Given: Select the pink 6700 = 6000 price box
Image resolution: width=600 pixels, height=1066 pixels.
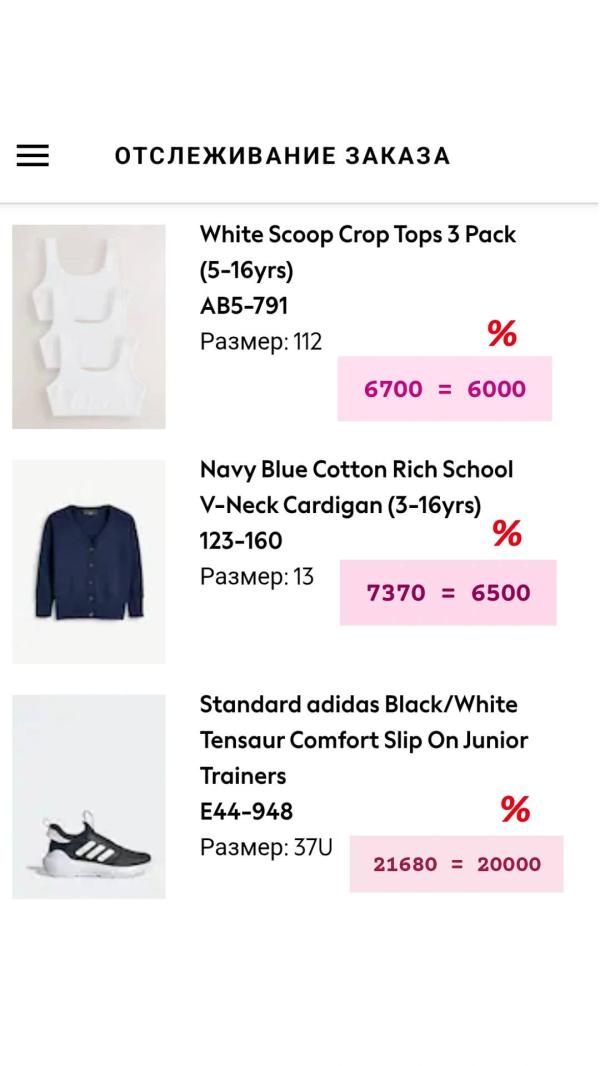Looking at the screenshot, I should tap(445, 389).
